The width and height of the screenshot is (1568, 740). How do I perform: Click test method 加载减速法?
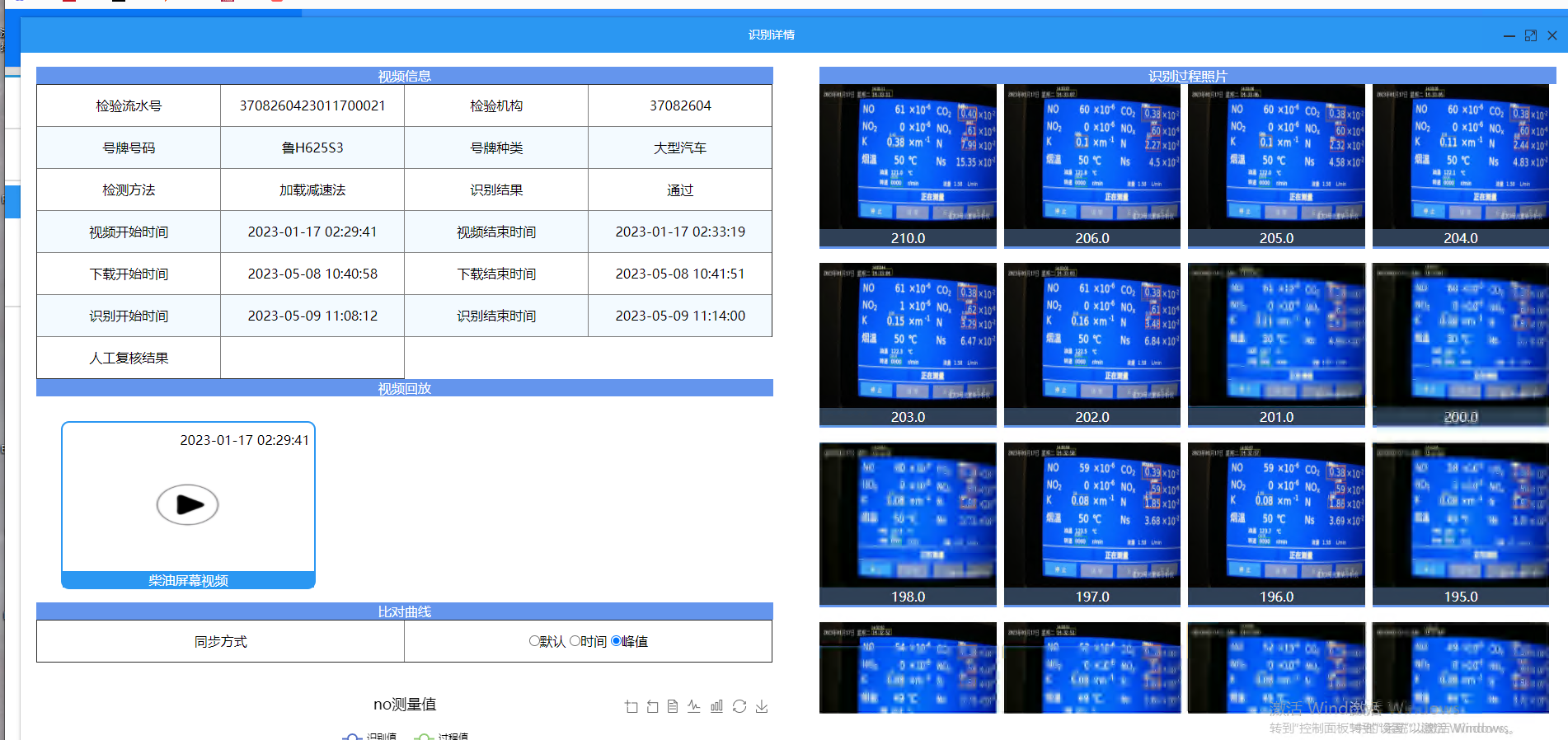click(x=312, y=190)
